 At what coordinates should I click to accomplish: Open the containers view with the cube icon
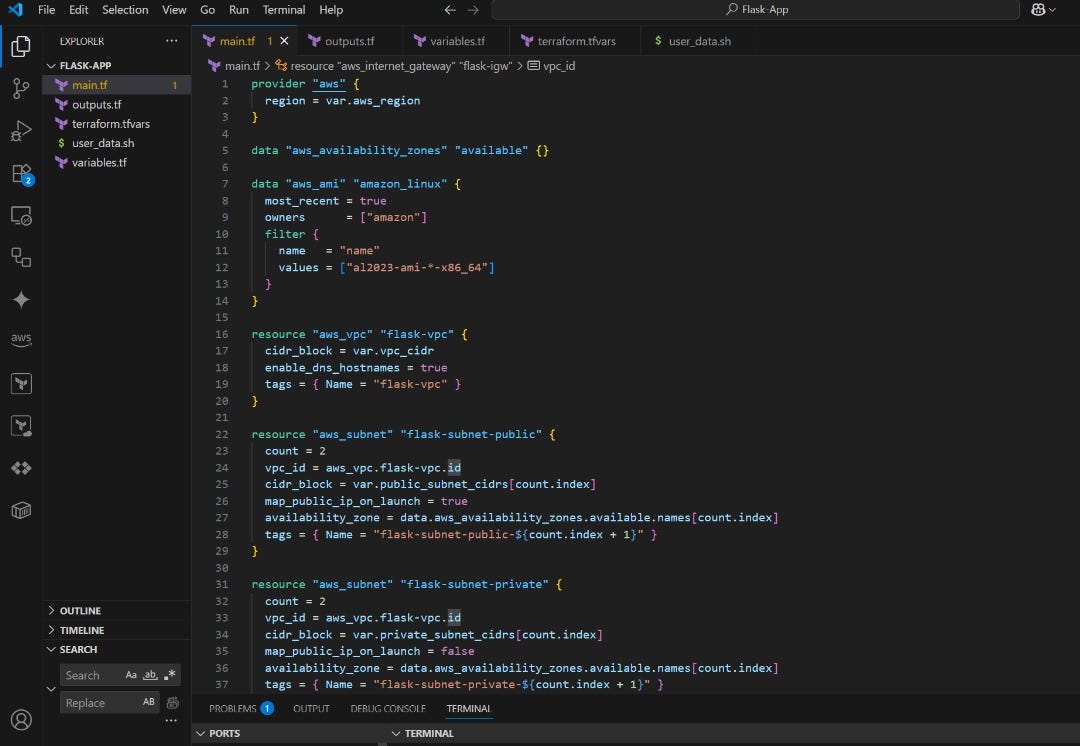[22, 510]
